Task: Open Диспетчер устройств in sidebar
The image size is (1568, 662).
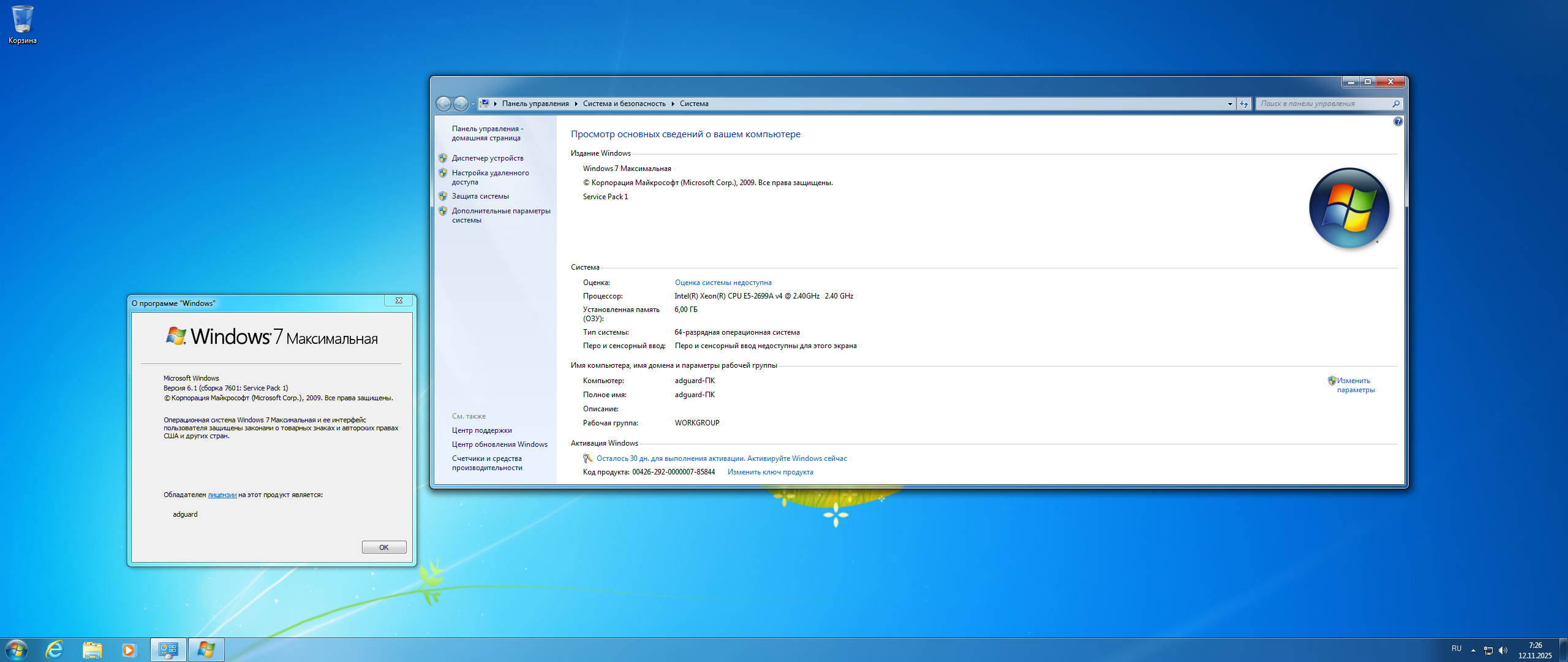Action: tap(488, 158)
